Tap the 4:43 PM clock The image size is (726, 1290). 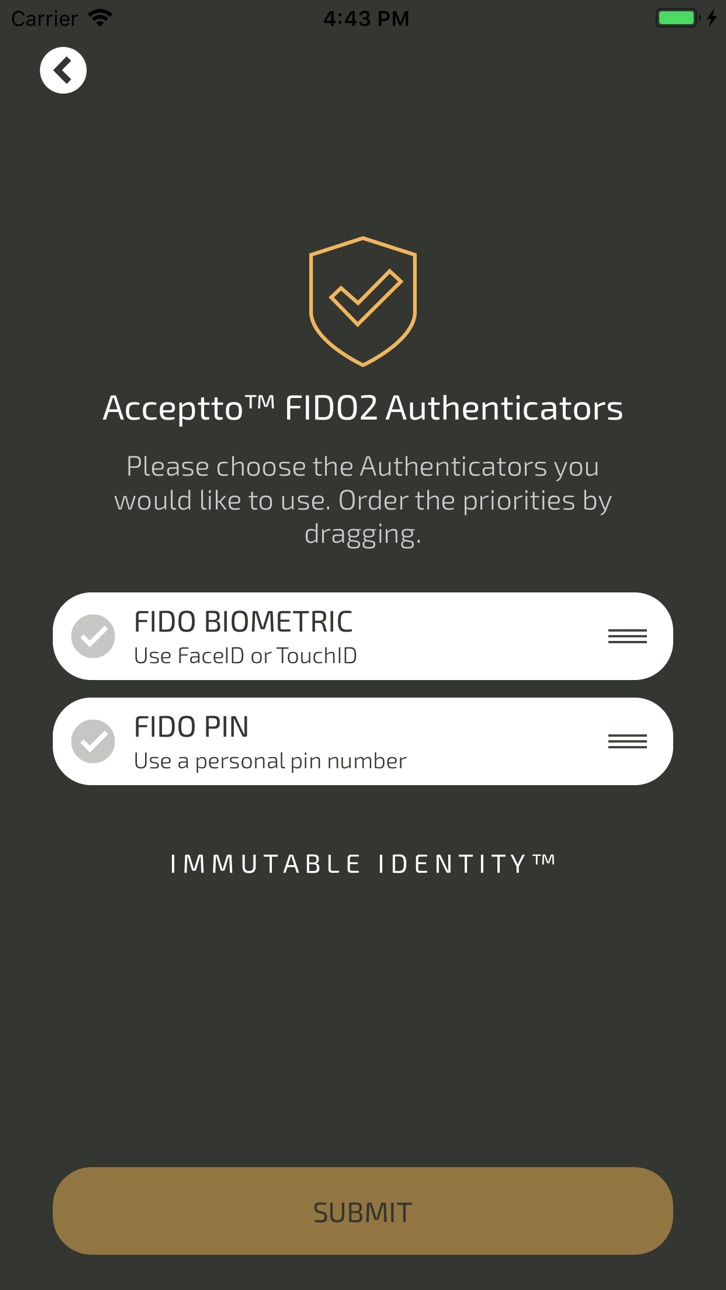tap(366, 19)
